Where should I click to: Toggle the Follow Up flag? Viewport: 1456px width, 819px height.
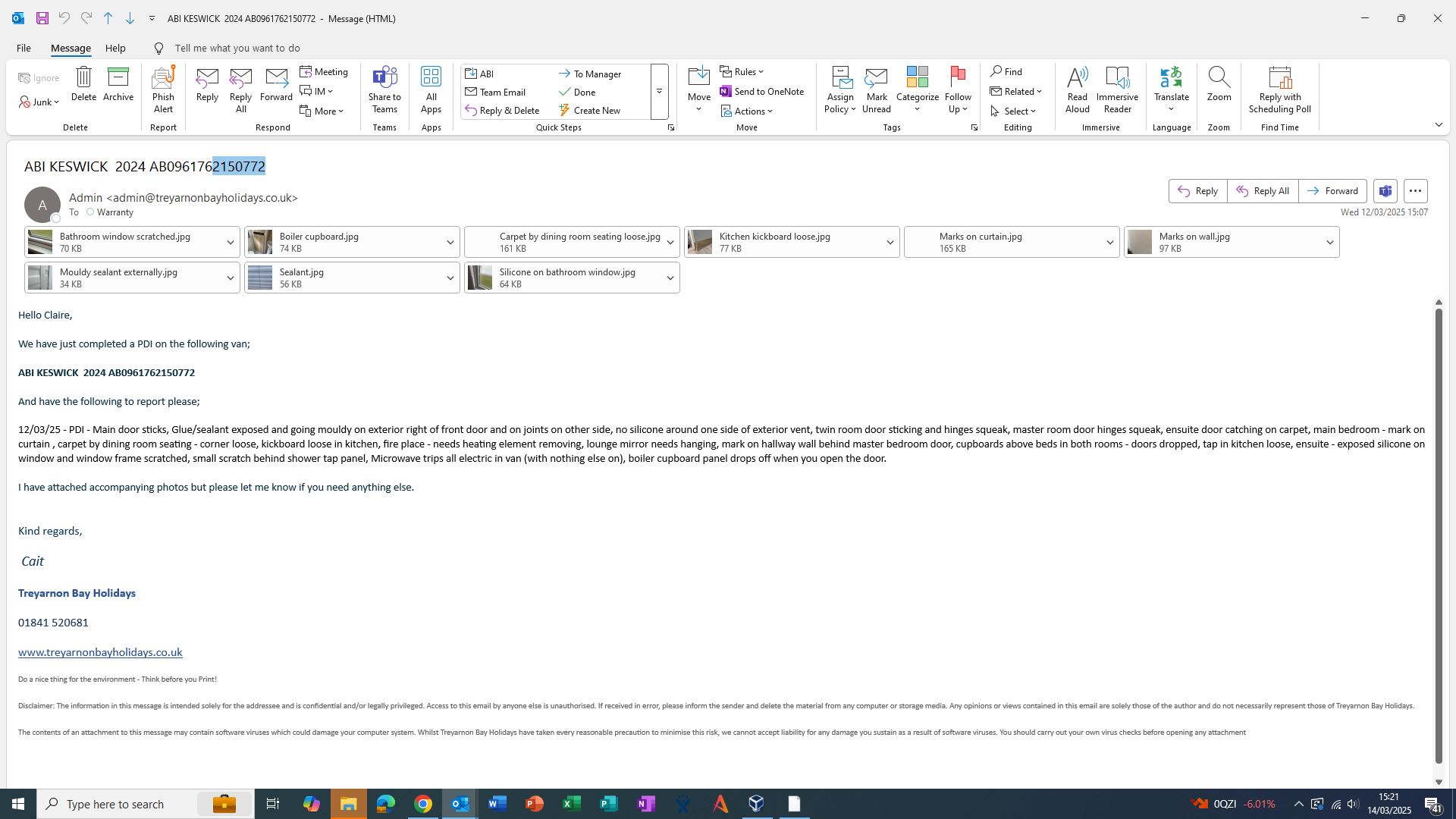pyautogui.click(x=958, y=77)
